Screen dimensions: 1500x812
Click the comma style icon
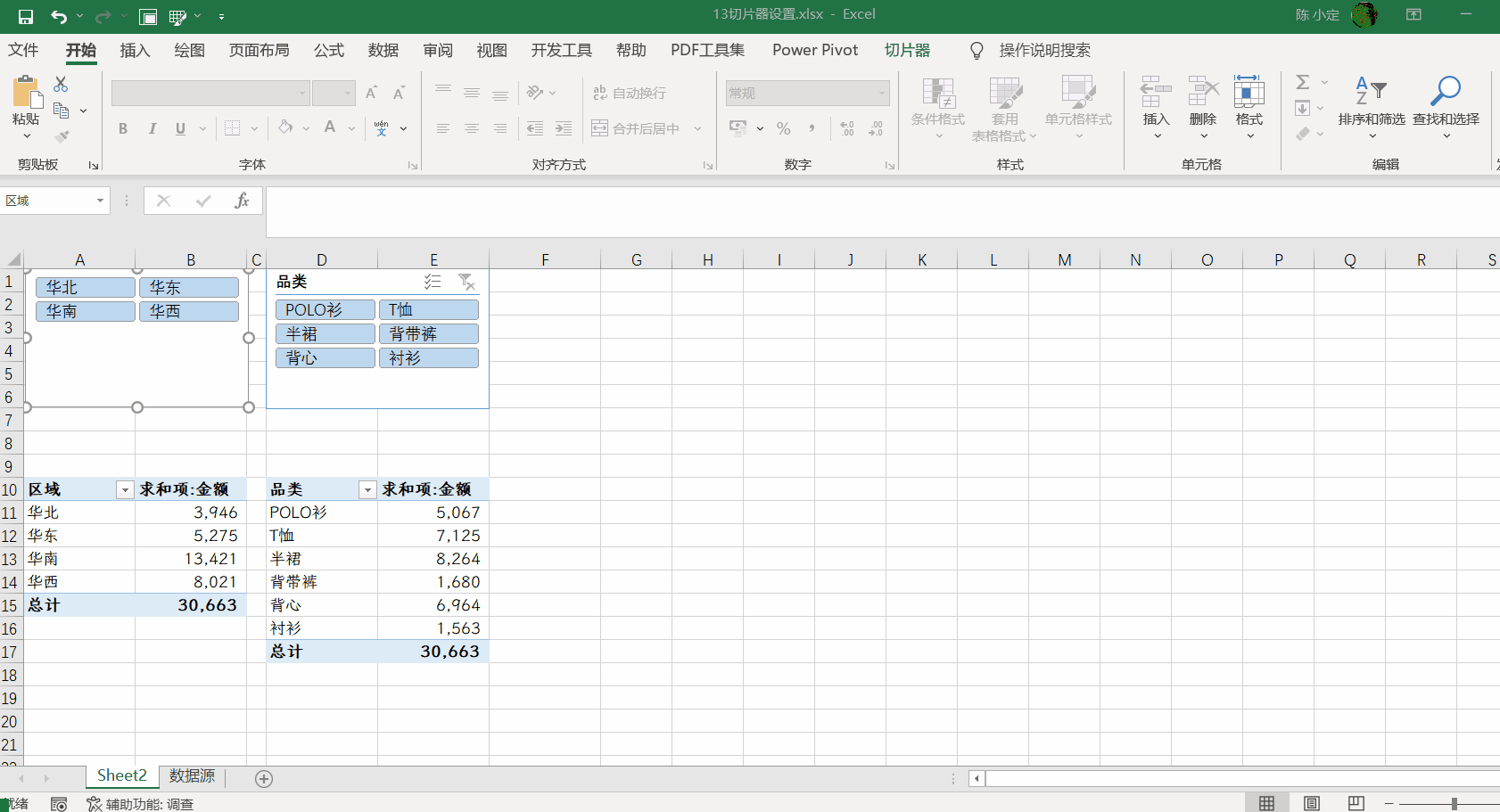[x=812, y=128]
